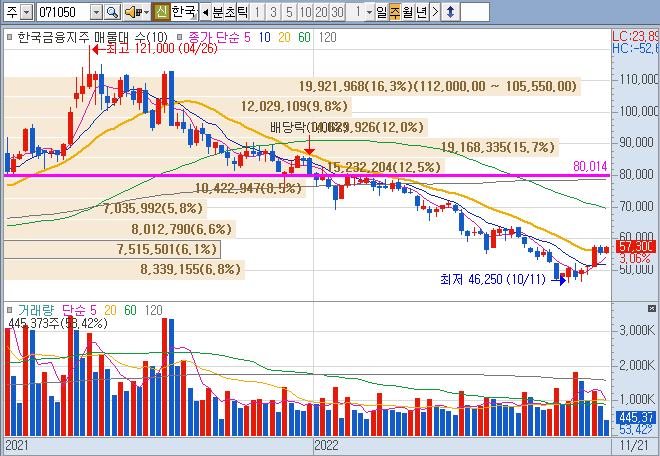Open the stock search magnifier

click(x=112, y=12)
